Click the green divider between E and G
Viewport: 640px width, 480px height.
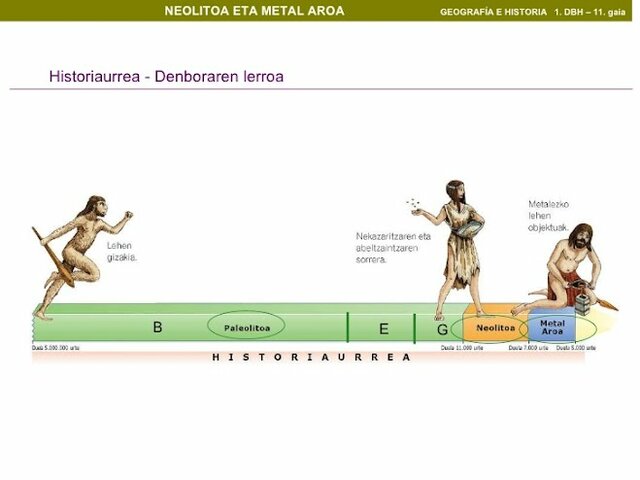tap(415, 329)
